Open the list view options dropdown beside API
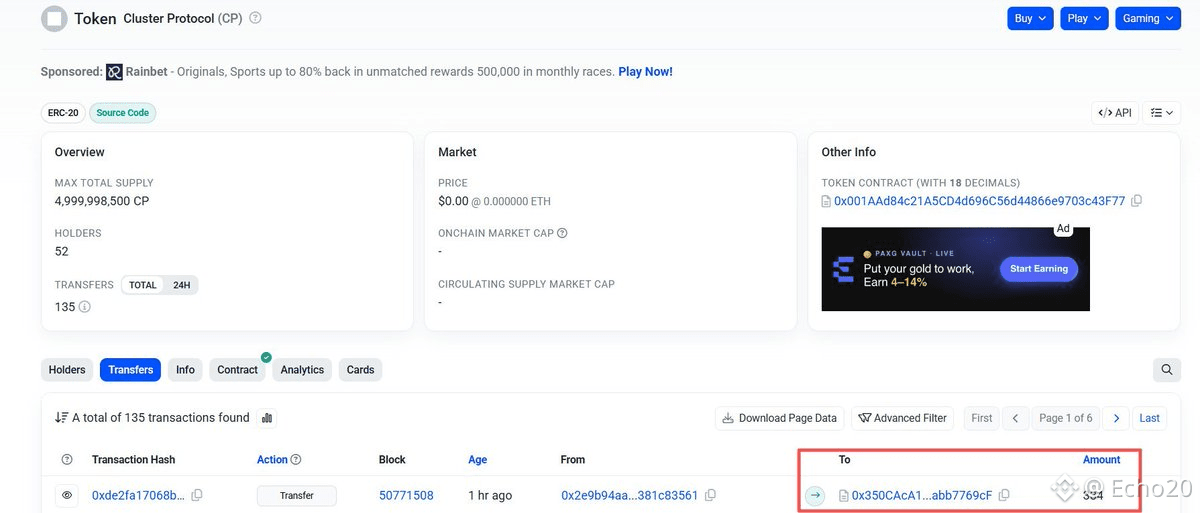The image size is (1200, 513). pyautogui.click(x=1162, y=113)
